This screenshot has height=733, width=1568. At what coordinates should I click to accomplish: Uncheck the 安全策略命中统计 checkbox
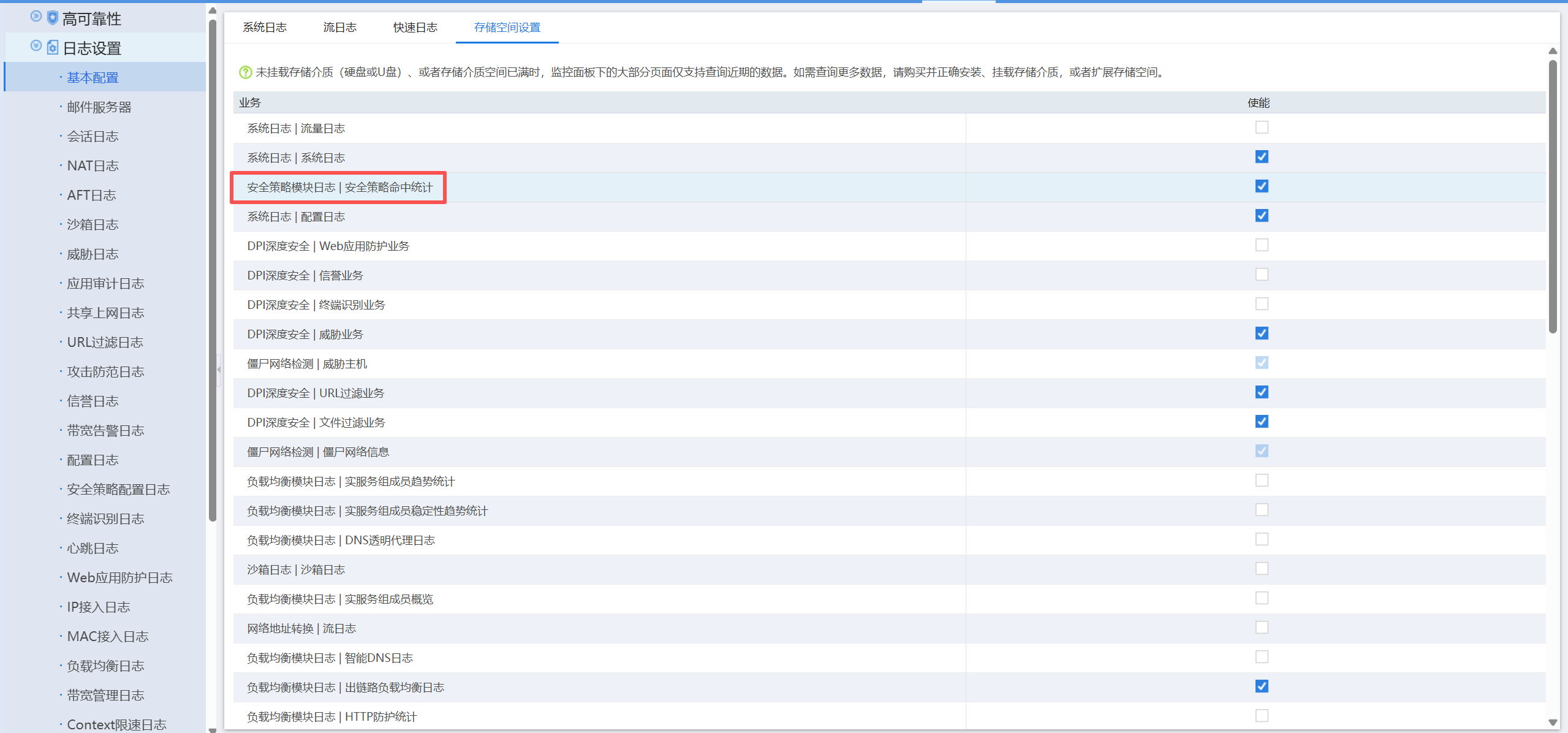tap(1262, 186)
